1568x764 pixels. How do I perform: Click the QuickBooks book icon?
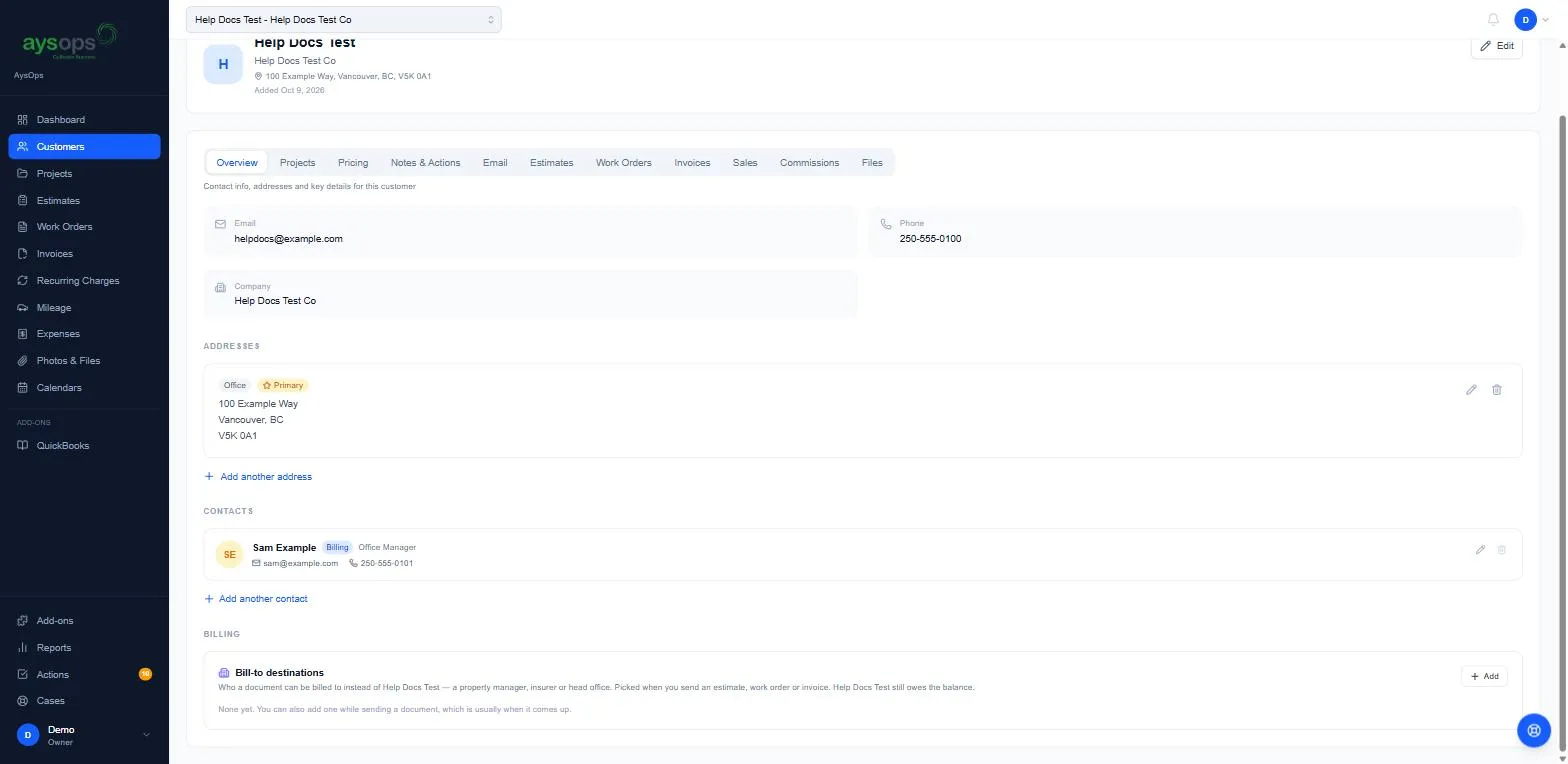click(23, 446)
